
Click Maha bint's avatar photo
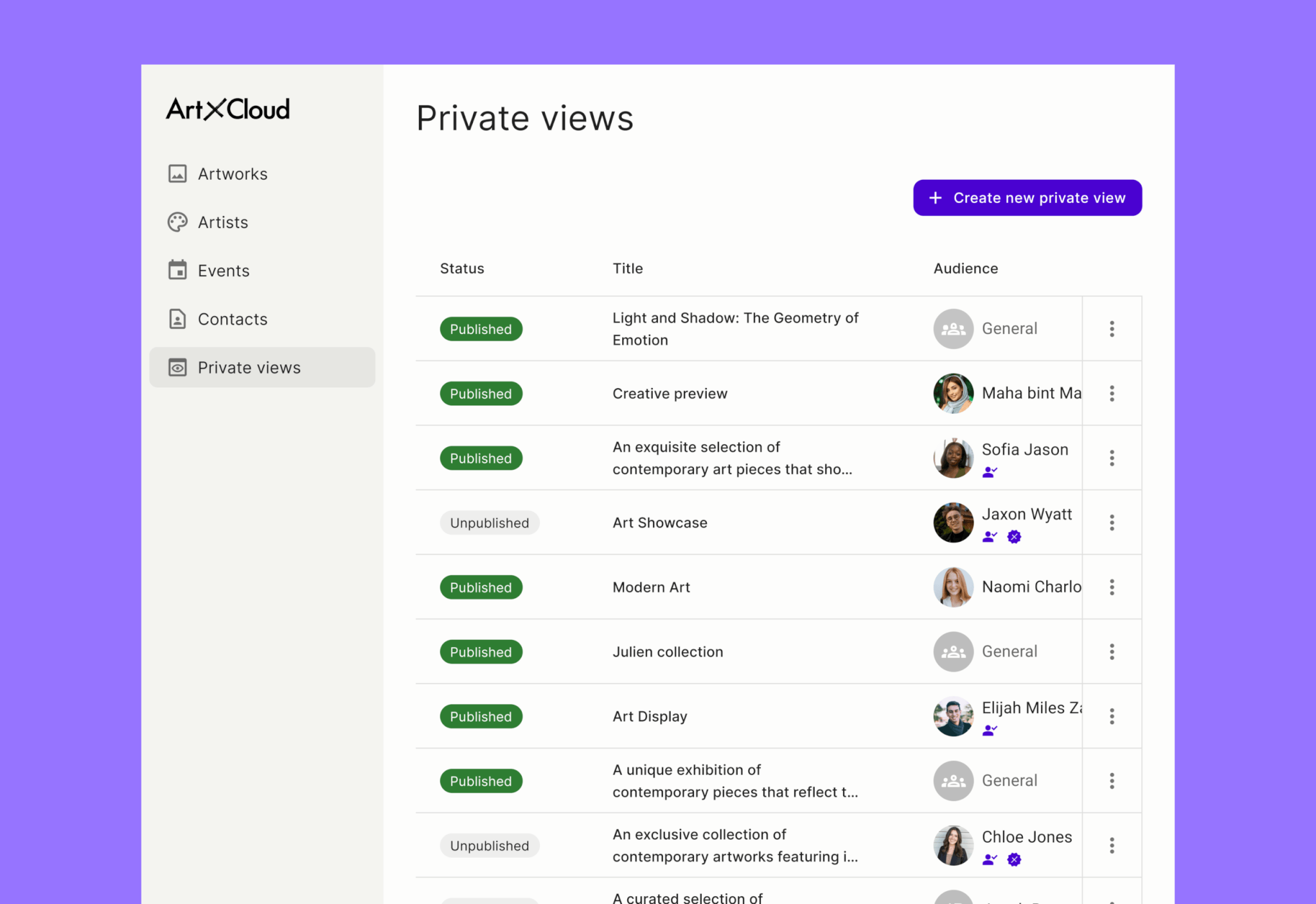point(954,393)
